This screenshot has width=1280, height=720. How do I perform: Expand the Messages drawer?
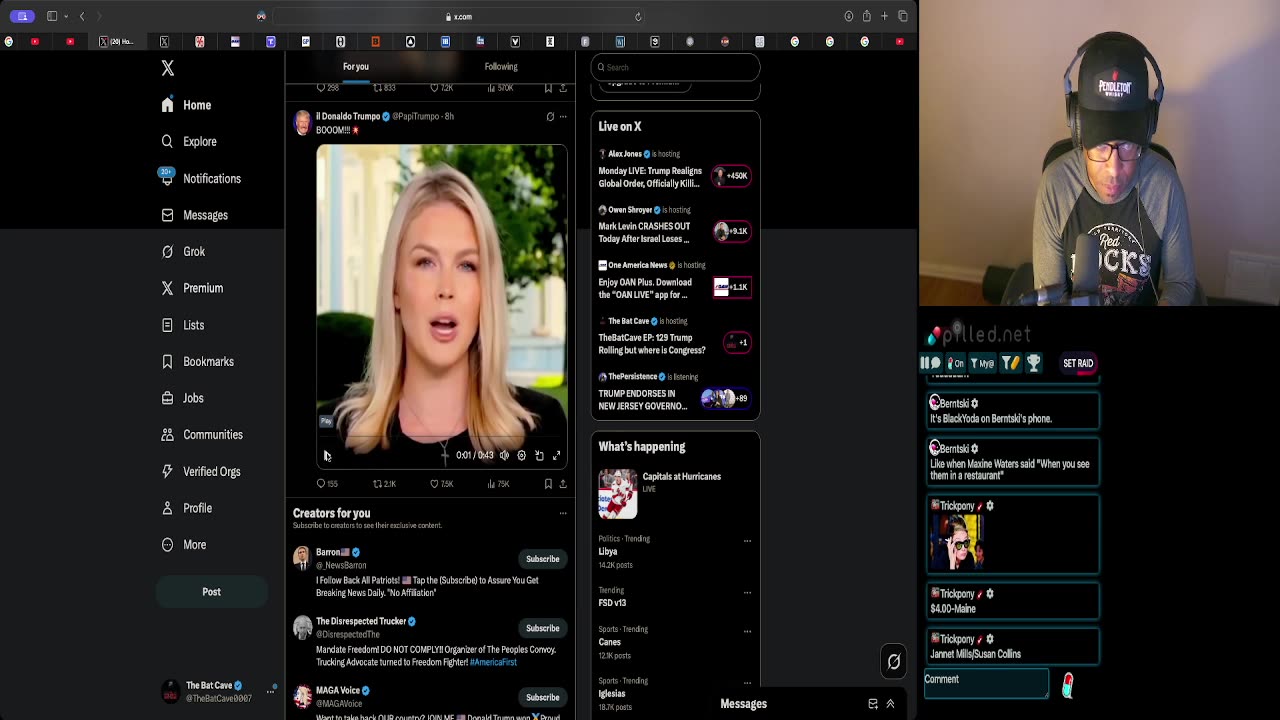point(890,704)
